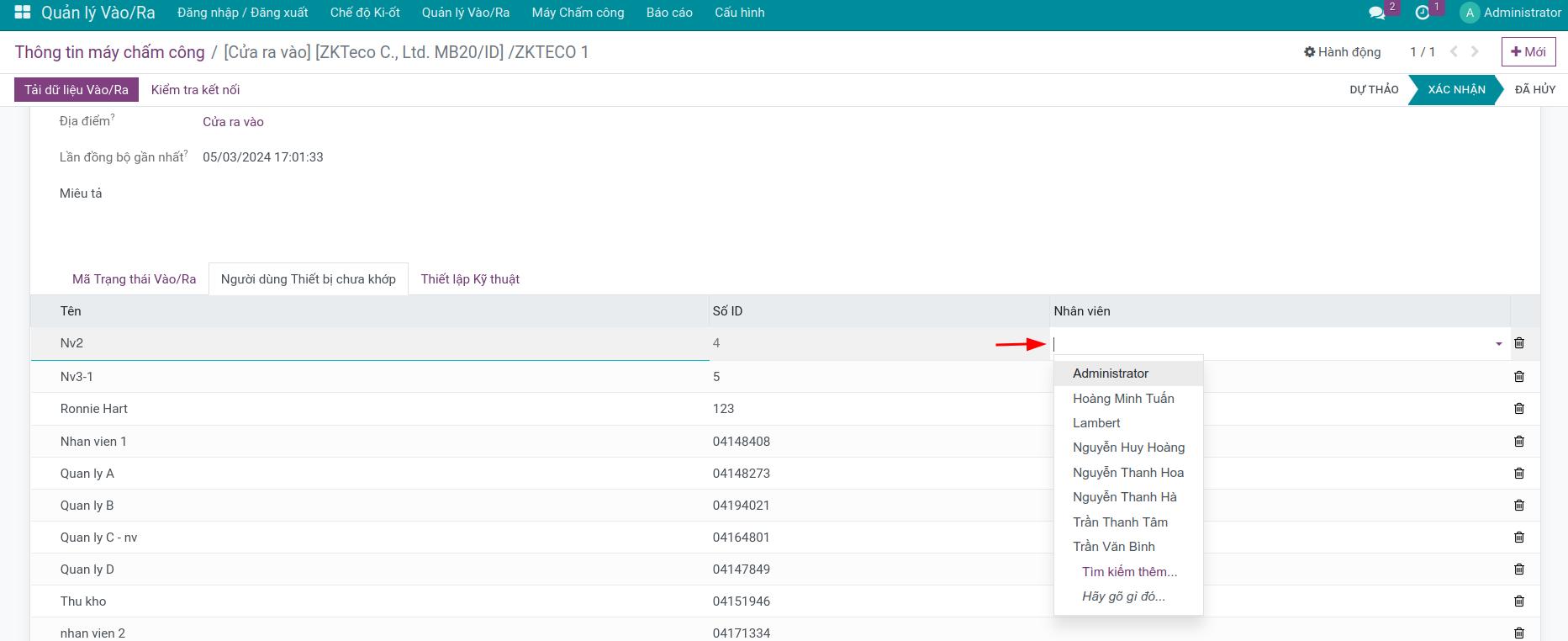Remove Thu kho row using trash icon
Screen dimensions: 1568x641
point(1518,601)
